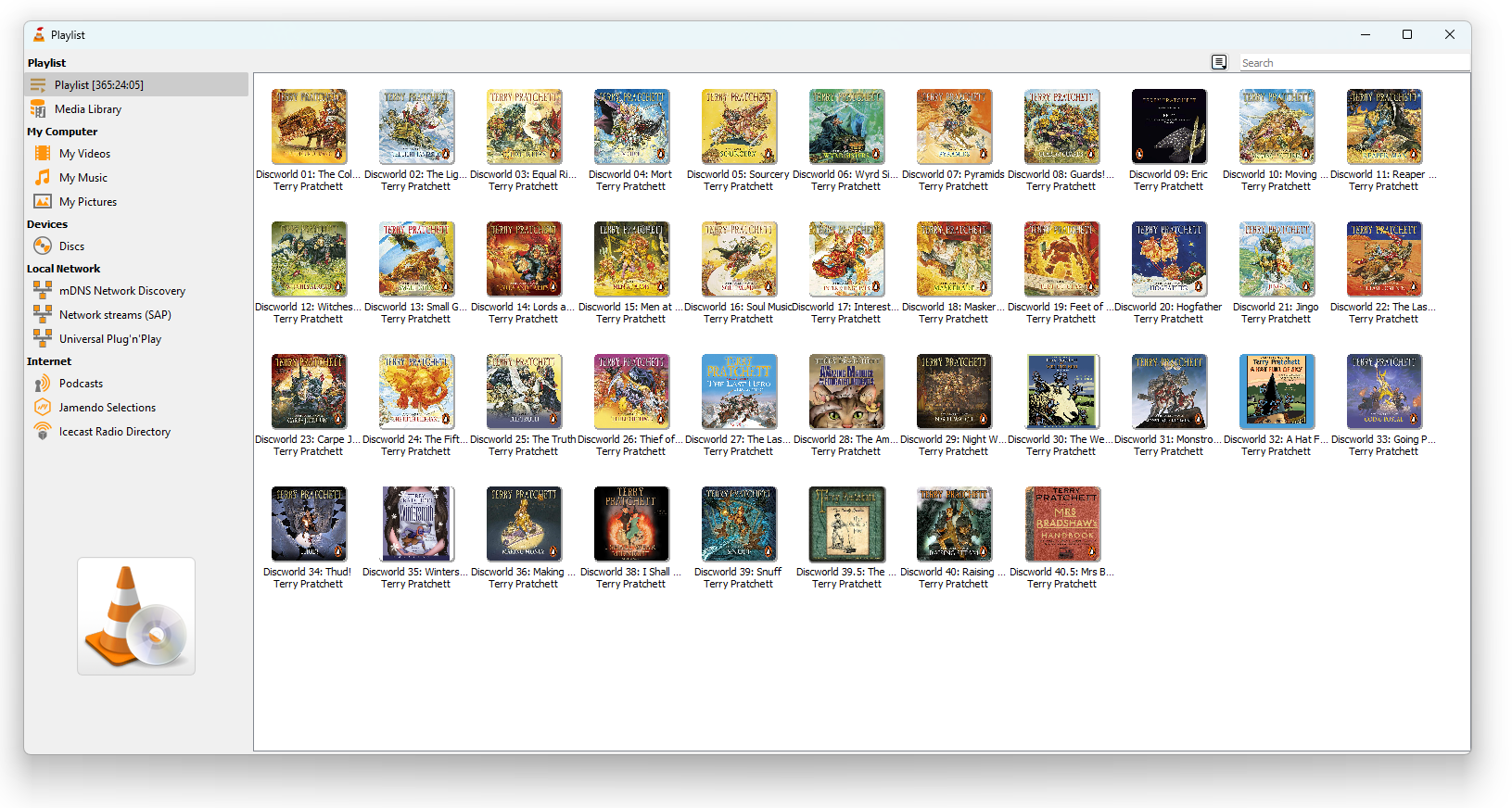Select the My Videos film icon
1512x808 pixels.
coord(43,153)
